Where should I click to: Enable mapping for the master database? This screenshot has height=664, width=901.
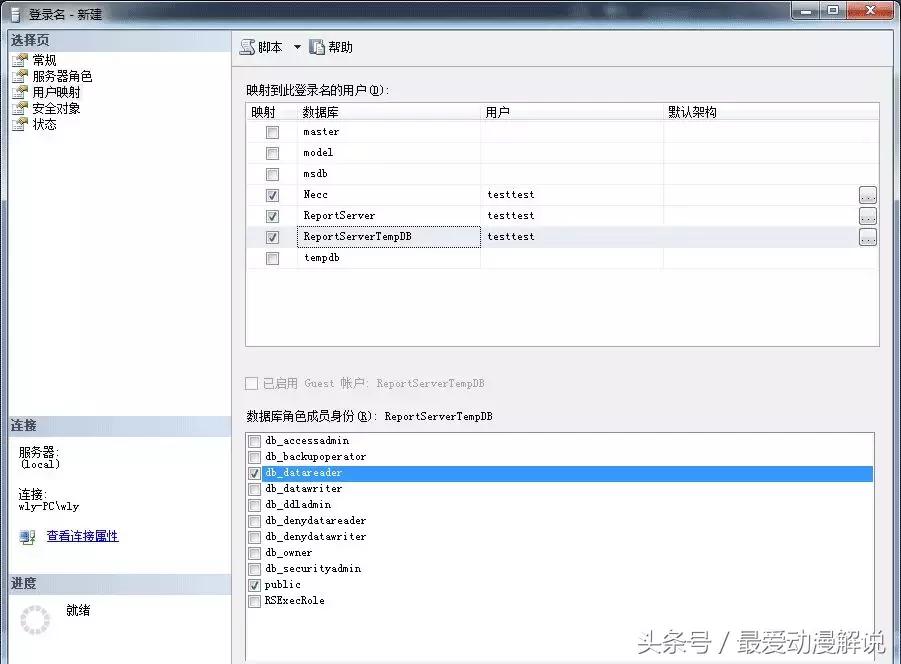click(x=273, y=131)
